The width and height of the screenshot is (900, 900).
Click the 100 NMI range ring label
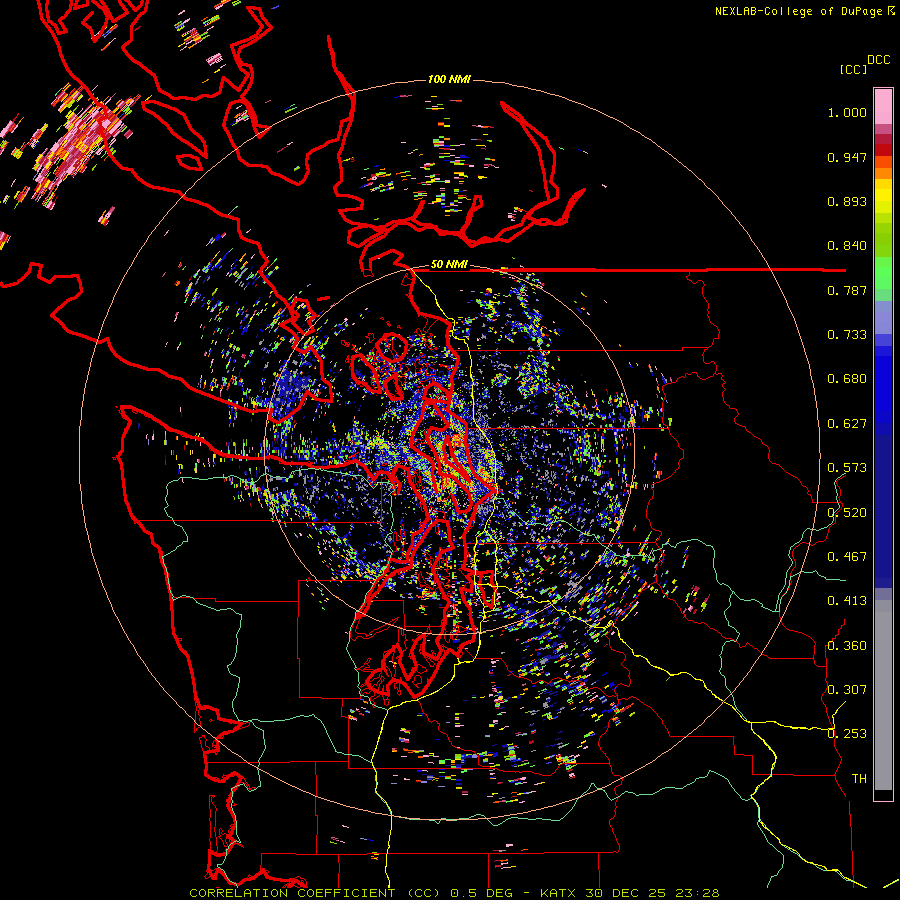point(449,79)
